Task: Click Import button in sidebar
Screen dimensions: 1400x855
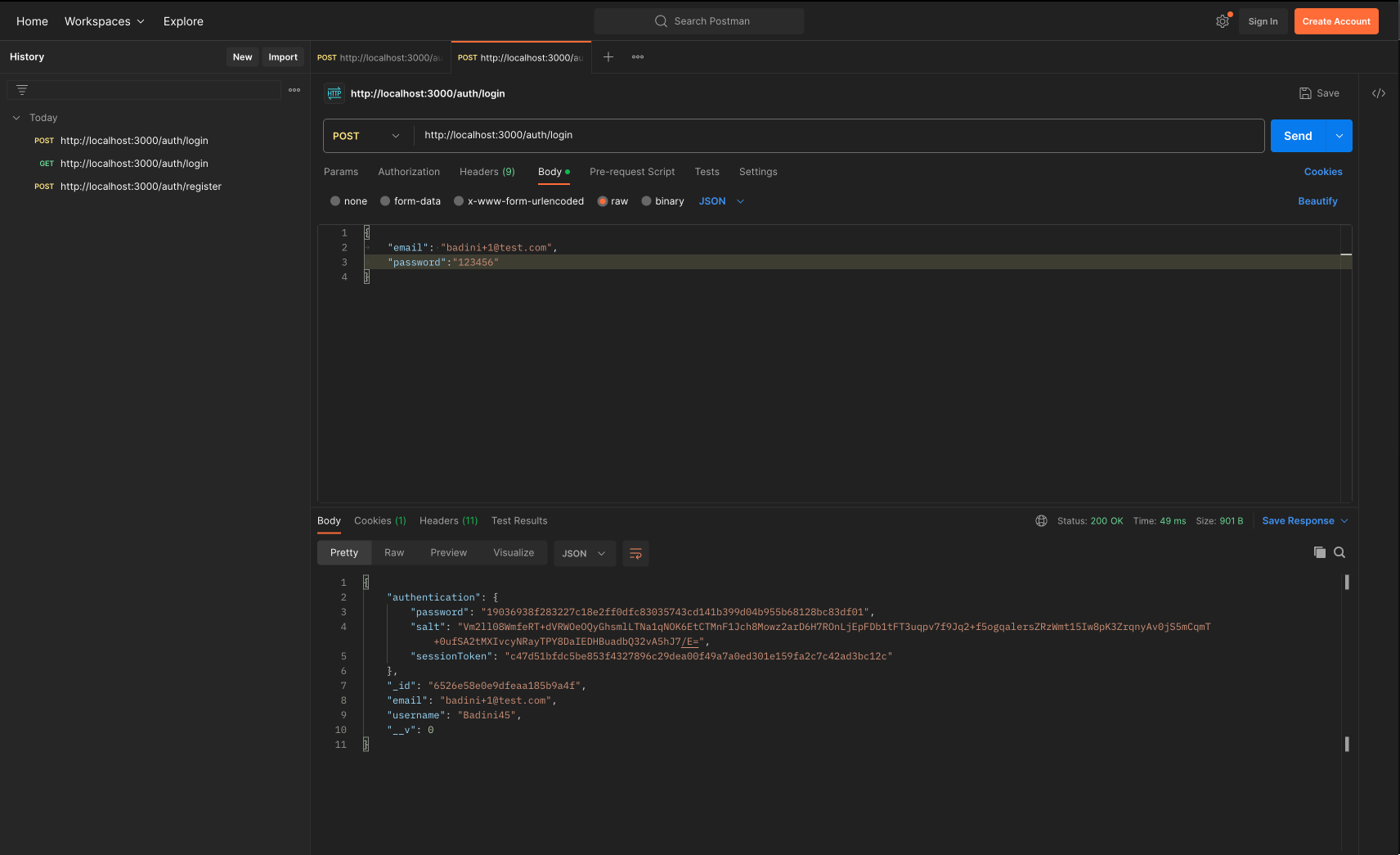Action: [283, 57]
